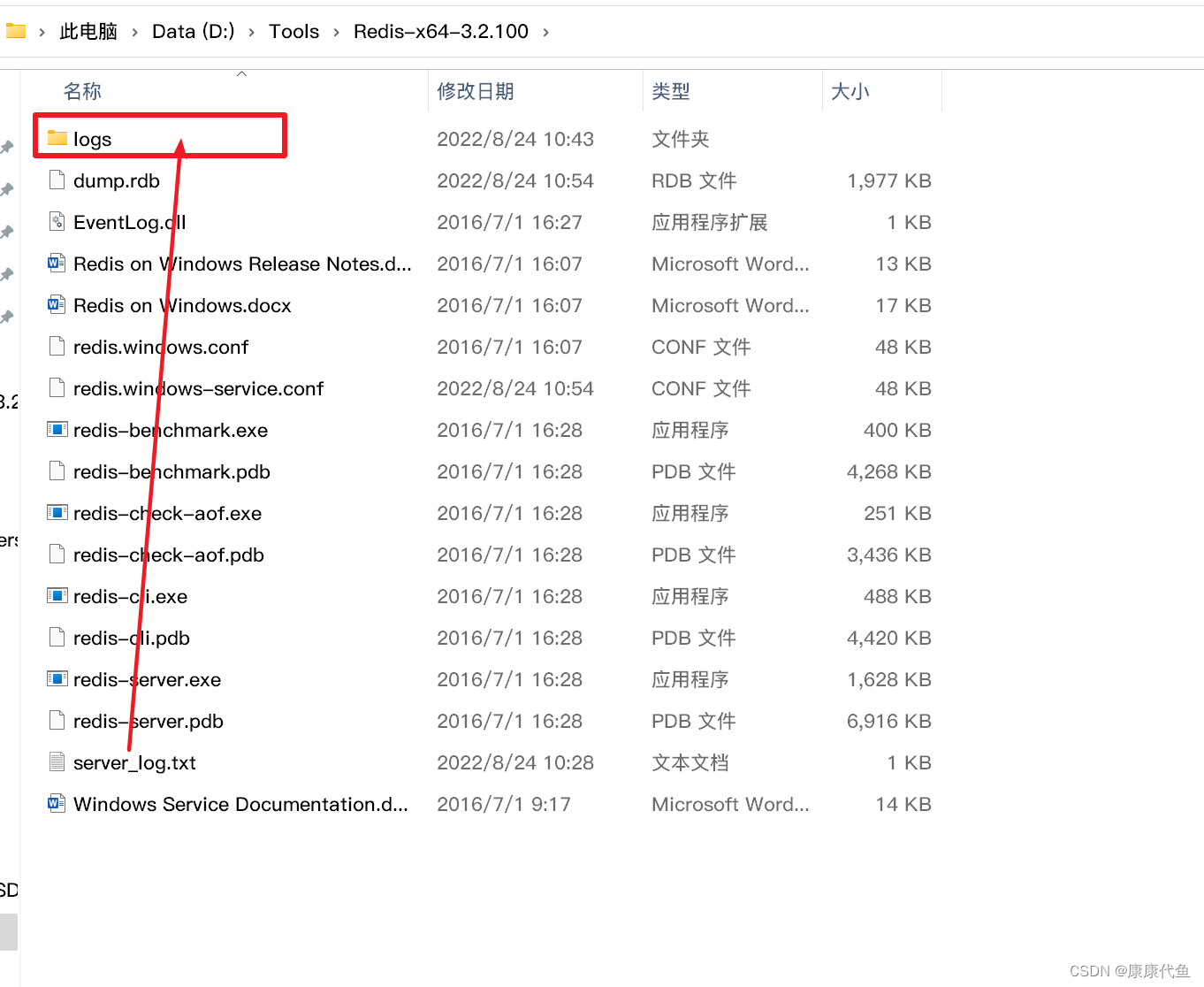Click the 4,420 KB size of redis-cli.pdb
Viewport: 1204px width, 987px height.
click(x=889, y=638)
